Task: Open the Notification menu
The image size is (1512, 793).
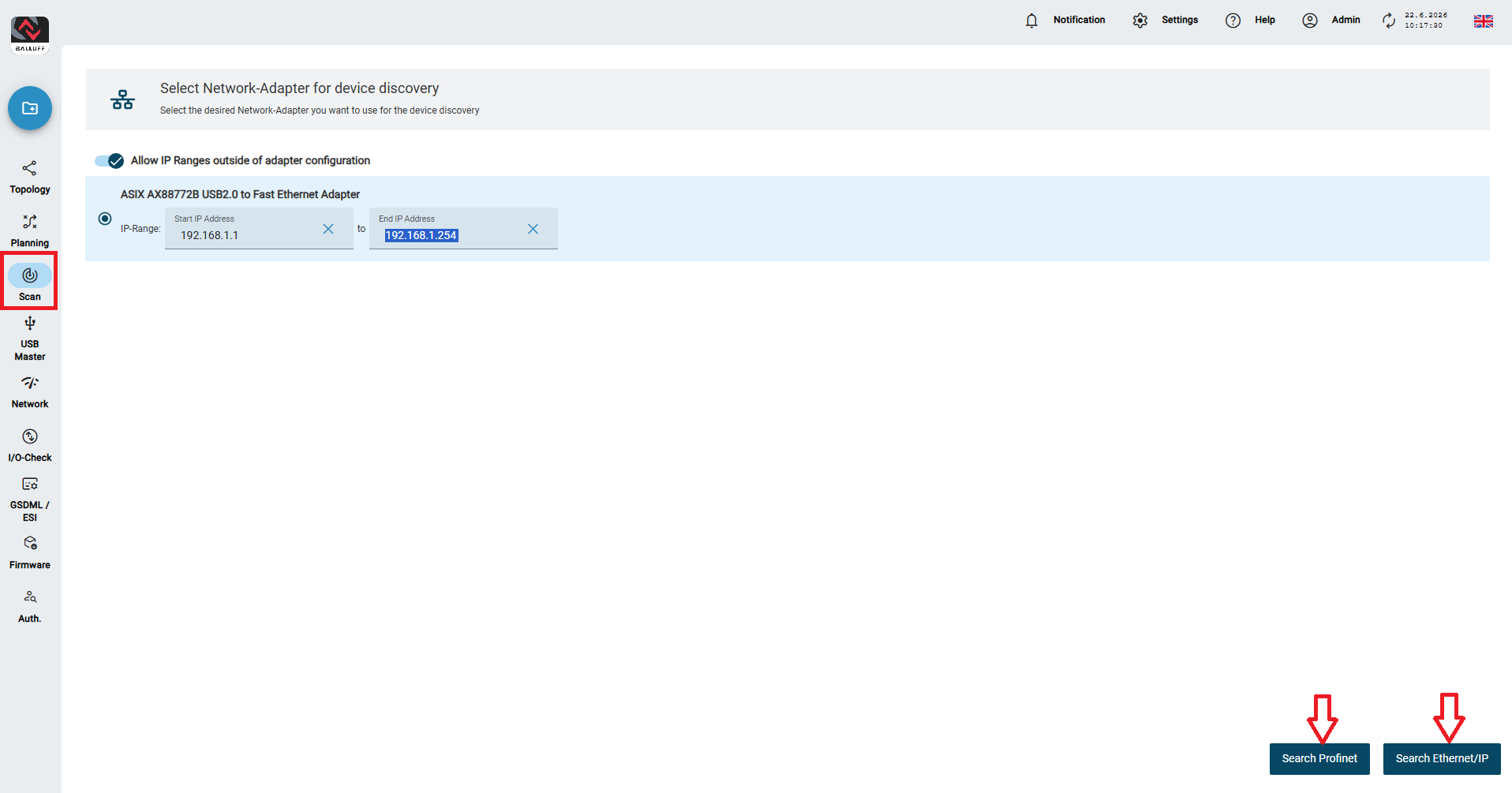Action: coord(1065,21)
